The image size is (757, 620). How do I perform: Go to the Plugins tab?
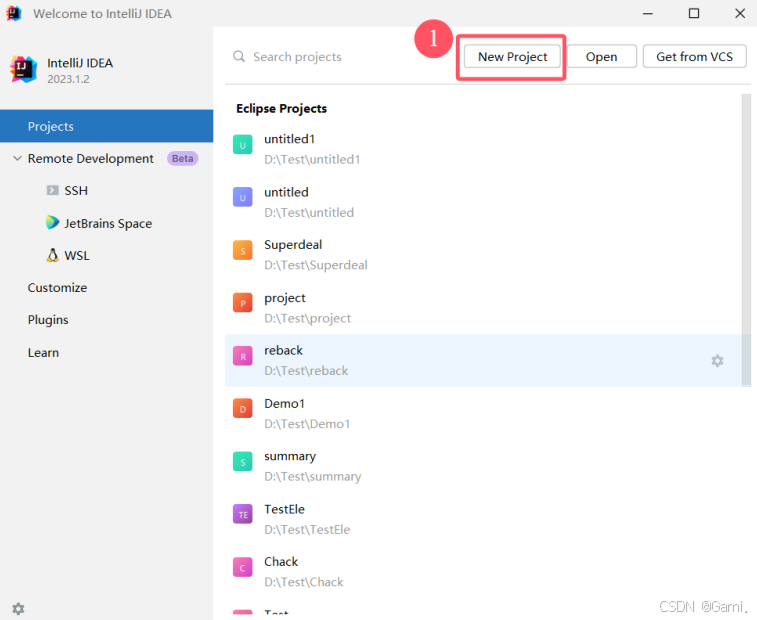point(48,320)
